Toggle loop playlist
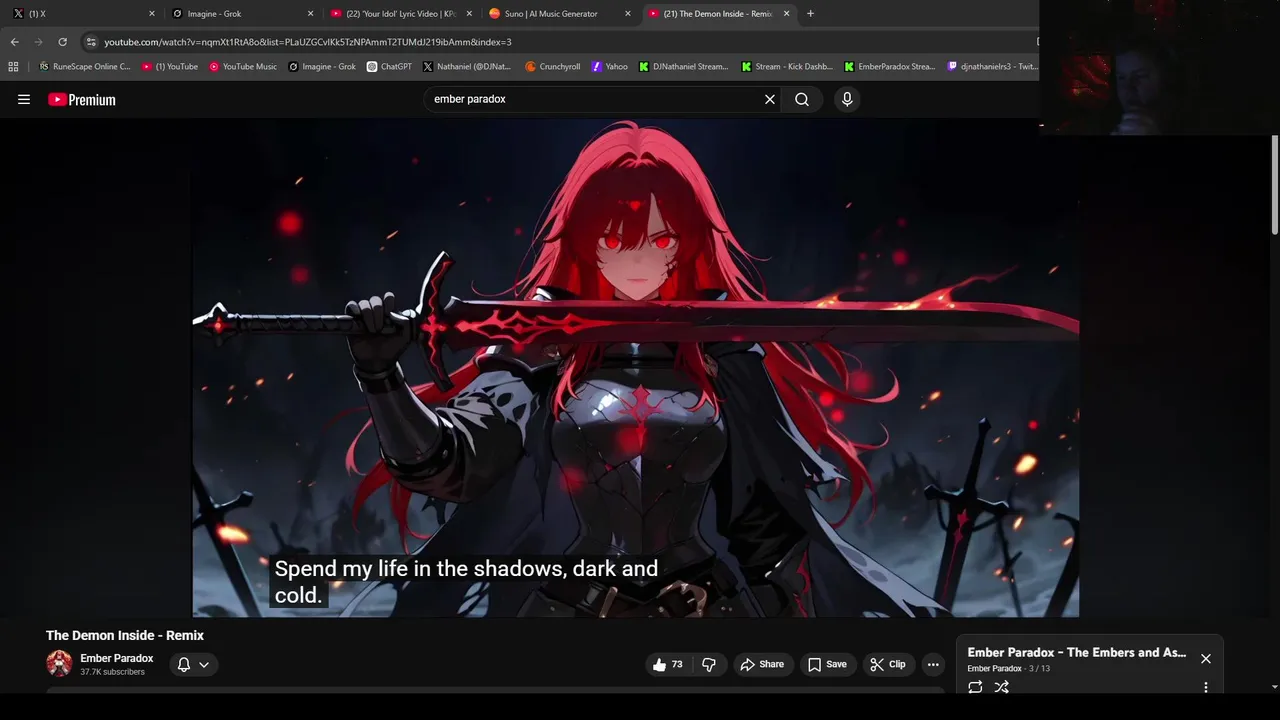The width and height of the screenshot is (1280, 720). click(x=975, y=687)
